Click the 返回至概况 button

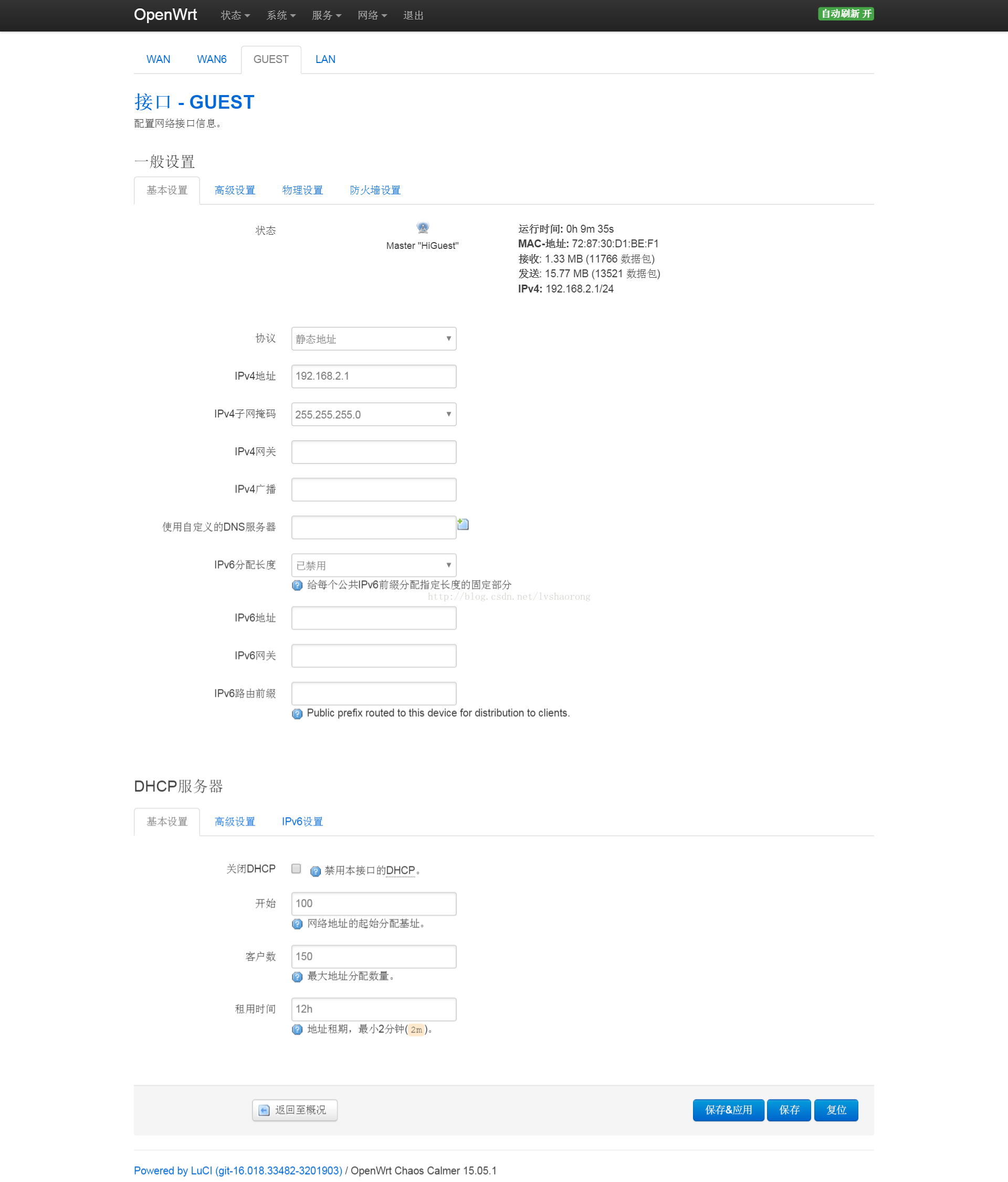295,1110
